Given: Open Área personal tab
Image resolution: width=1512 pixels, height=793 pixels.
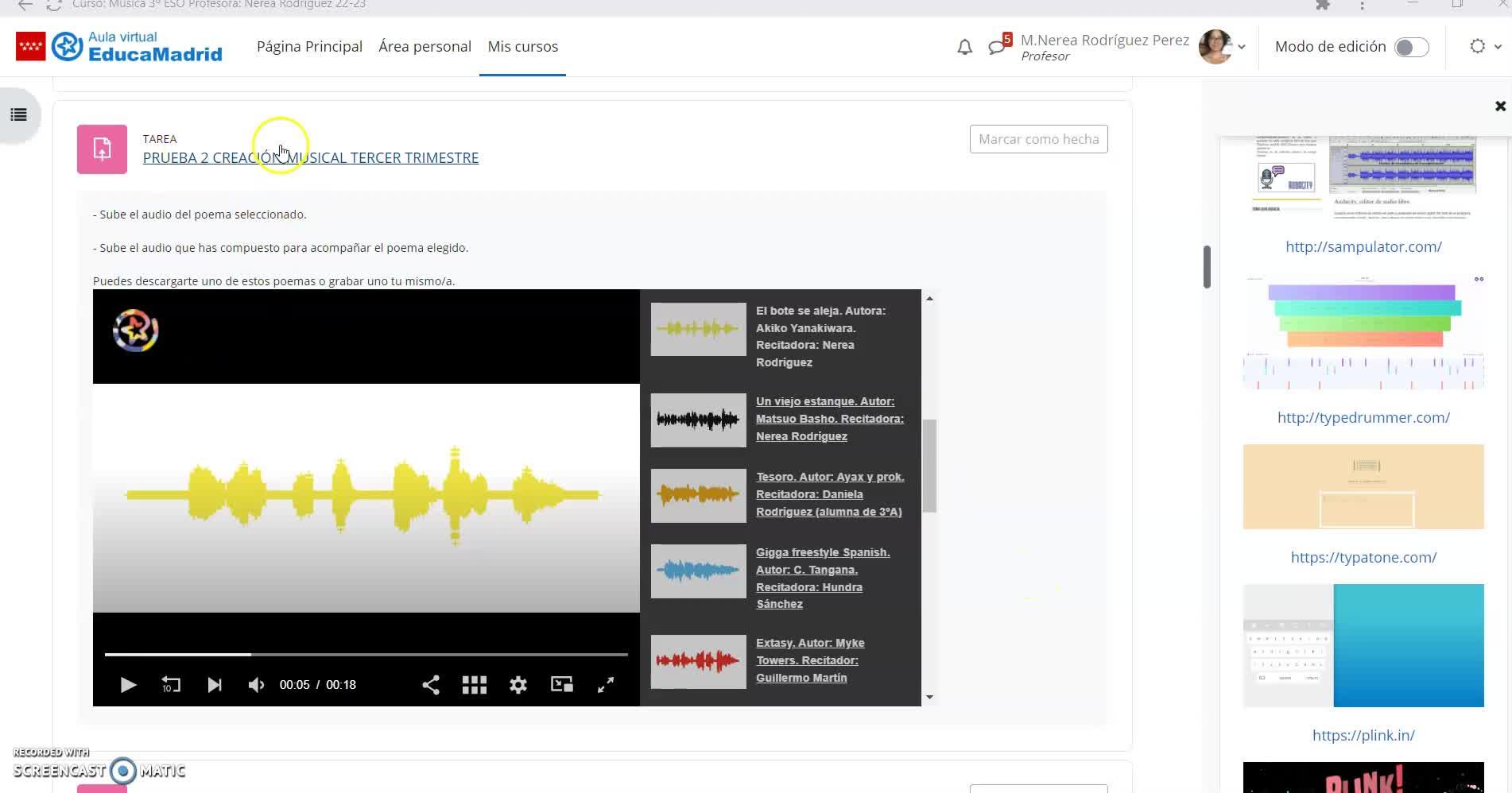Looking at the screenshot, I should [425, 47].
